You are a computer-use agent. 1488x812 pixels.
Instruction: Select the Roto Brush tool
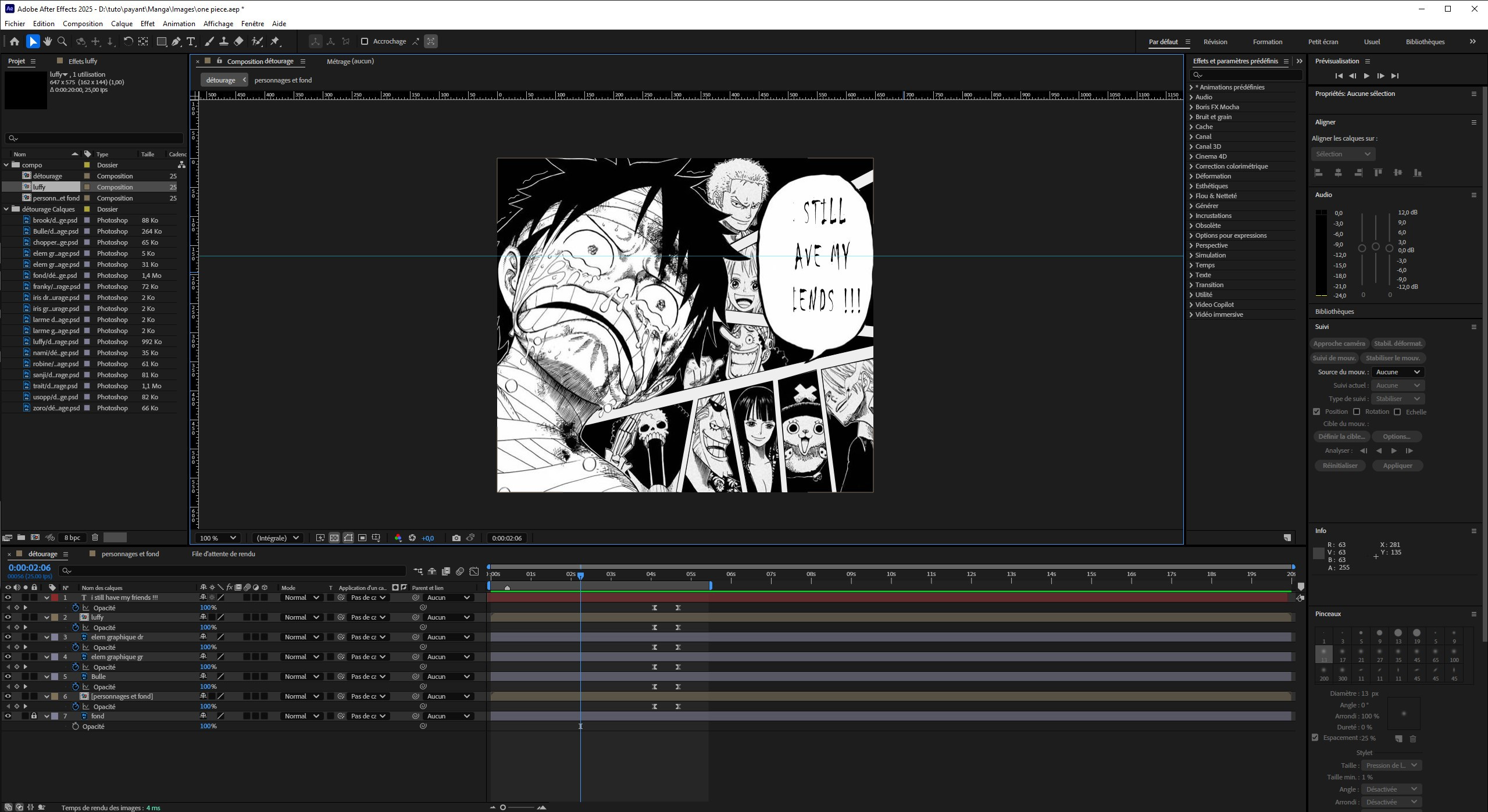point(257,41)
